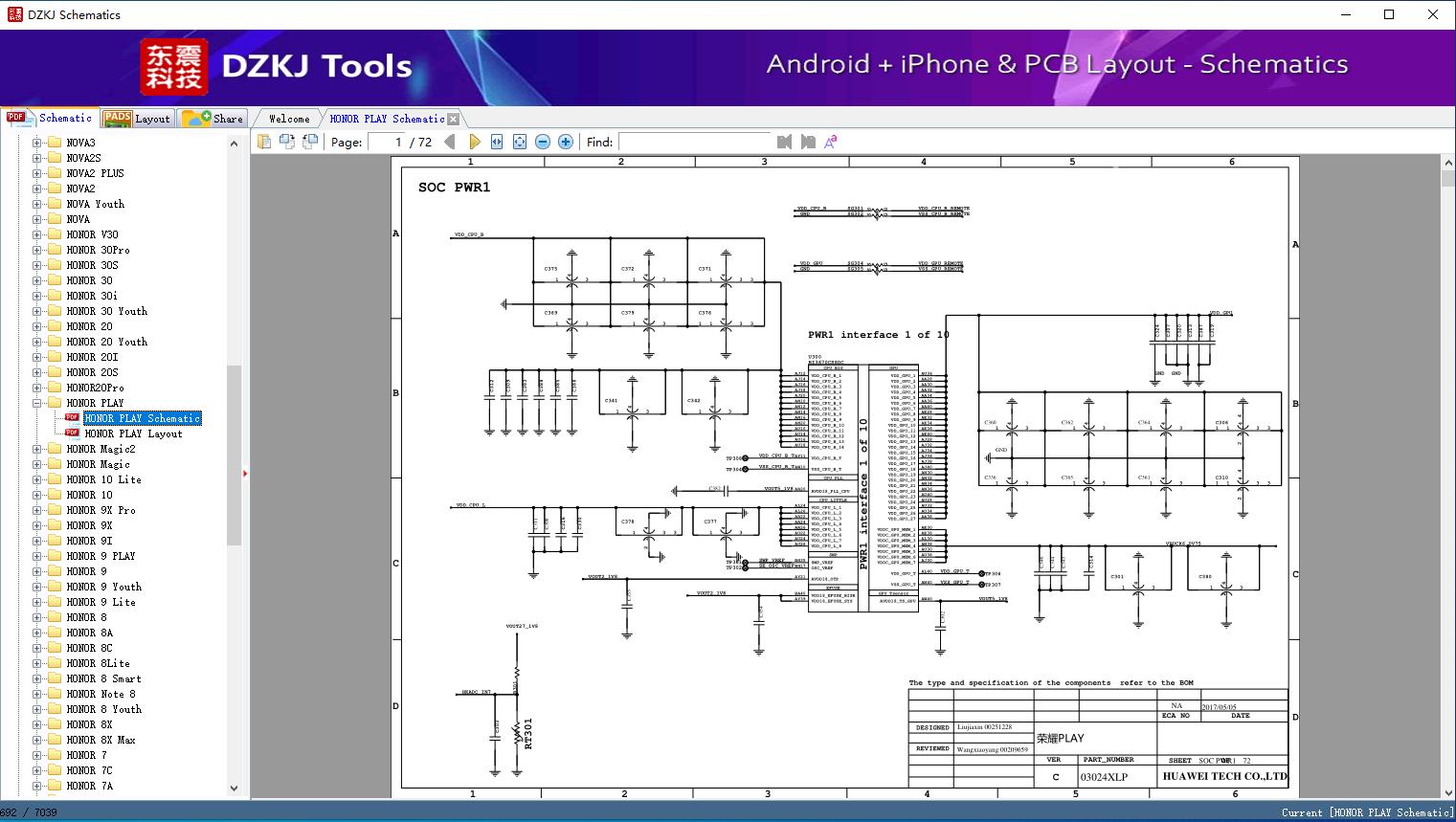Select the NOVA Youth folder
The image size is (1456, 822).
tap(95, 204)
